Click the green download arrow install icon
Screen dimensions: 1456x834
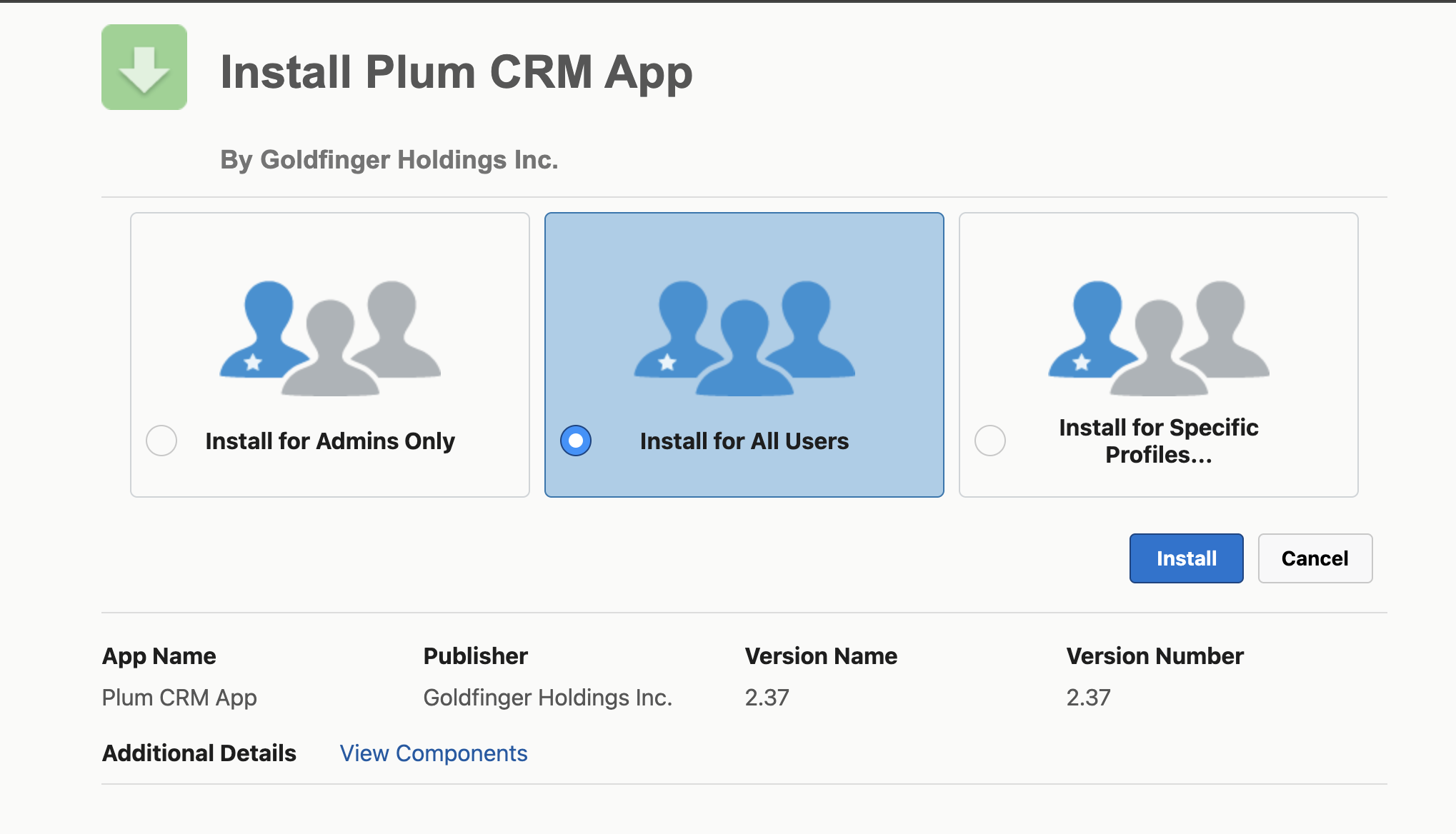(x=144, y=67)
